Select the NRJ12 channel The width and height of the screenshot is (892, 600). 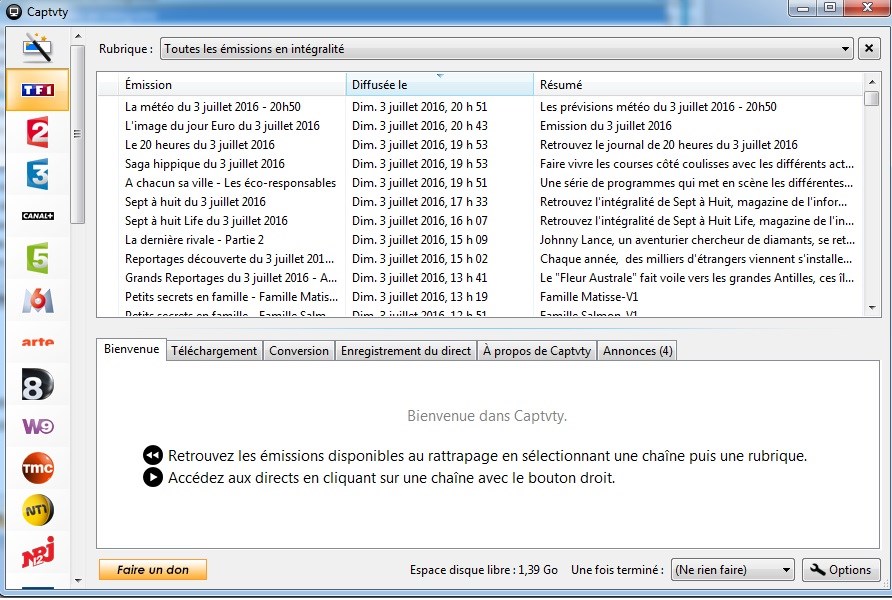coord(38,552)
